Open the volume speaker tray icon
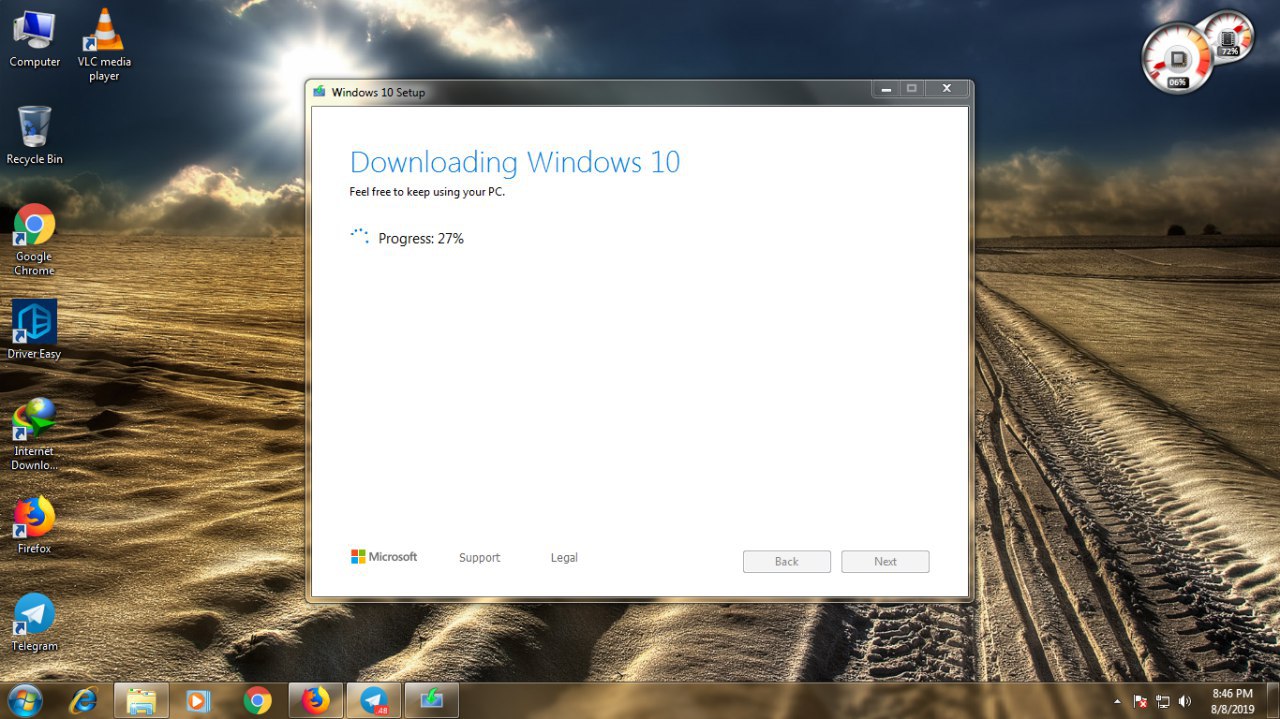Viewport: 1280px width, 719px height. pos(1186,701)
